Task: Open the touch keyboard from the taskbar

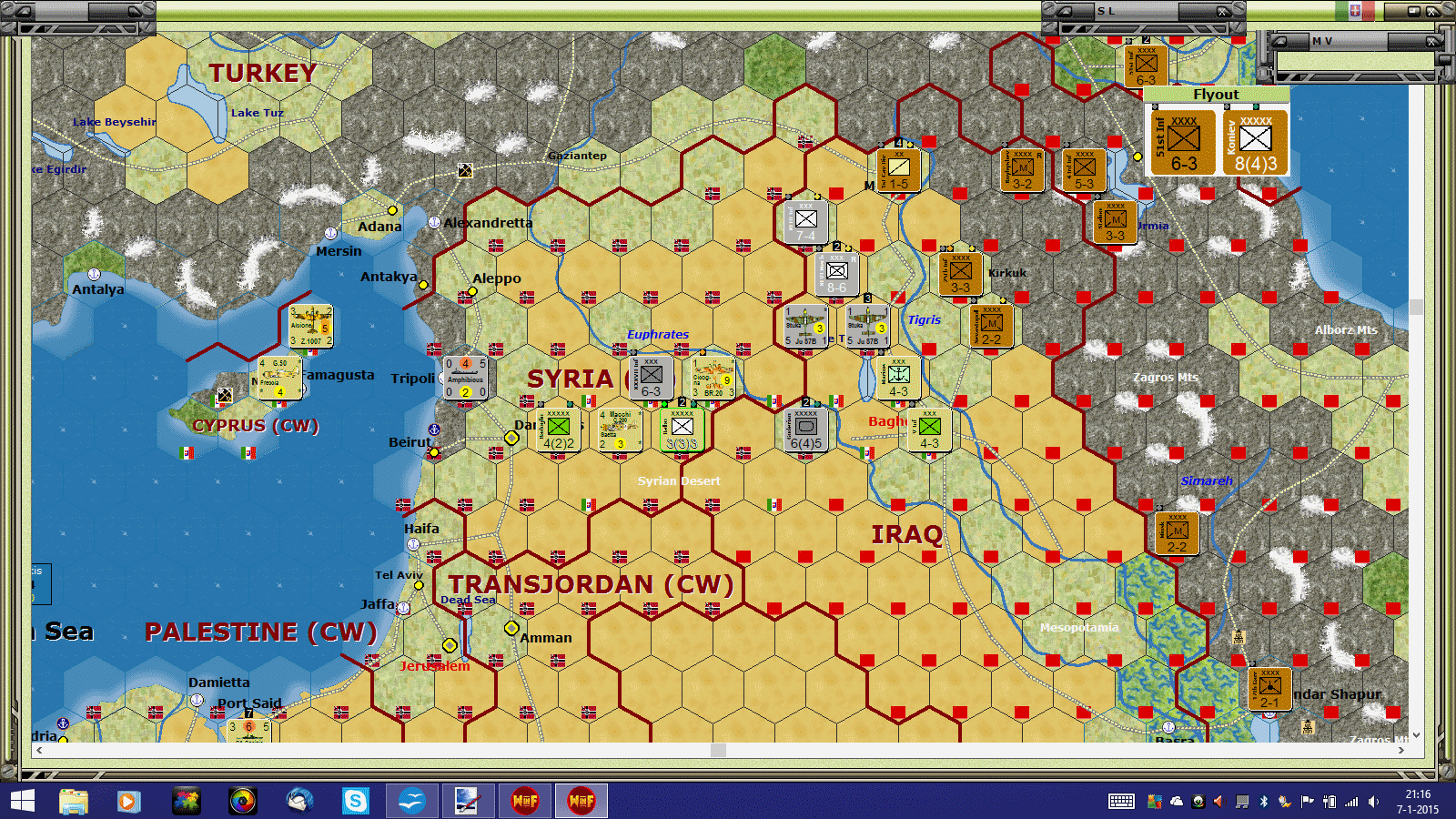Action: pos(1121,802)
